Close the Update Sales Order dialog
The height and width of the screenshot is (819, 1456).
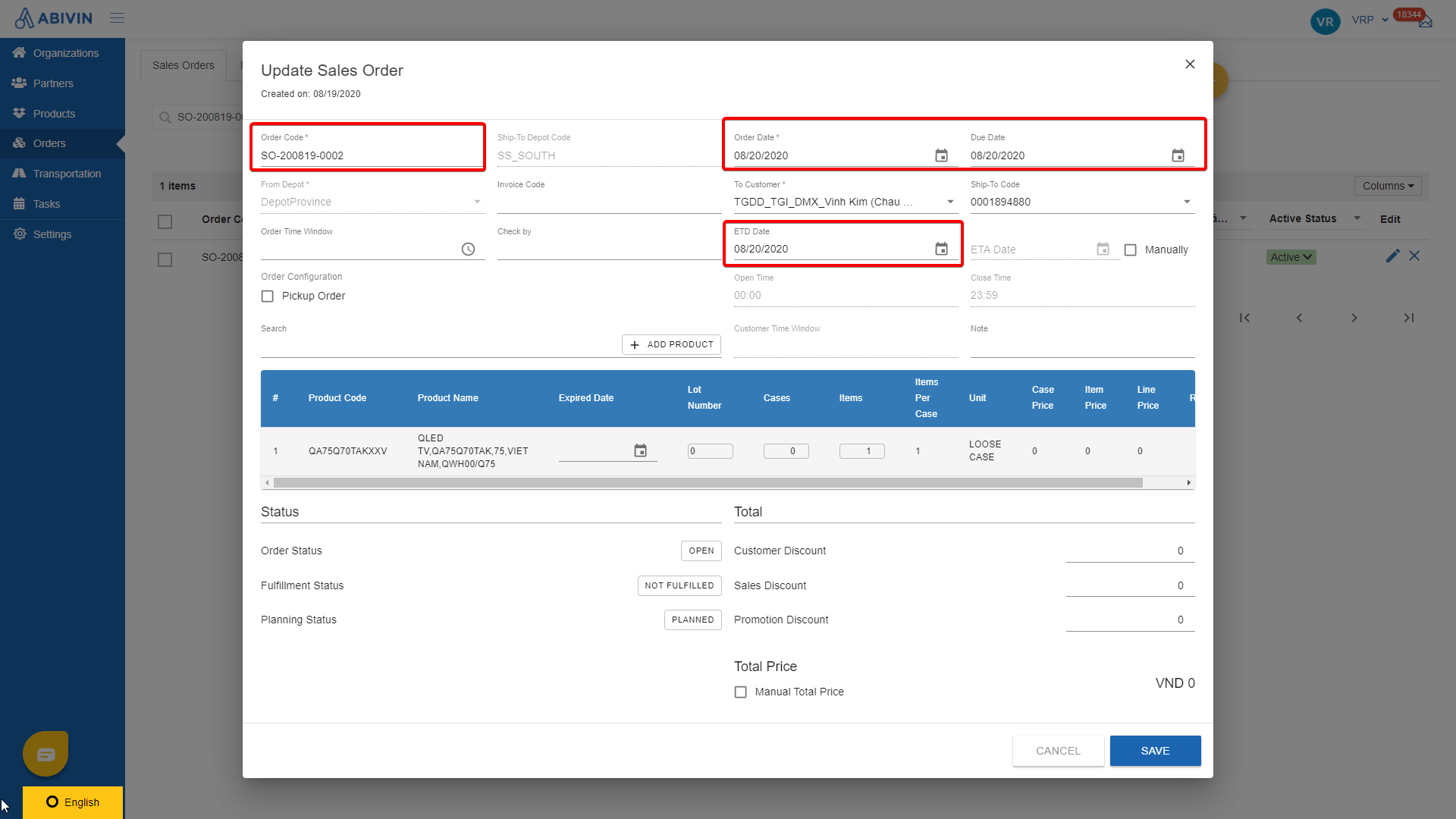(x=1190, y=64)
